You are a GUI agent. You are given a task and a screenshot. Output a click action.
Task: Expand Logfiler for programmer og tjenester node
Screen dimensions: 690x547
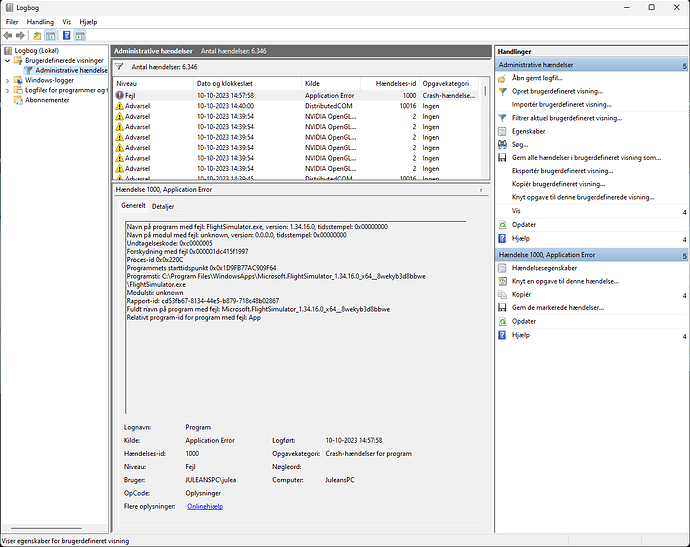[x=7, y=91]
